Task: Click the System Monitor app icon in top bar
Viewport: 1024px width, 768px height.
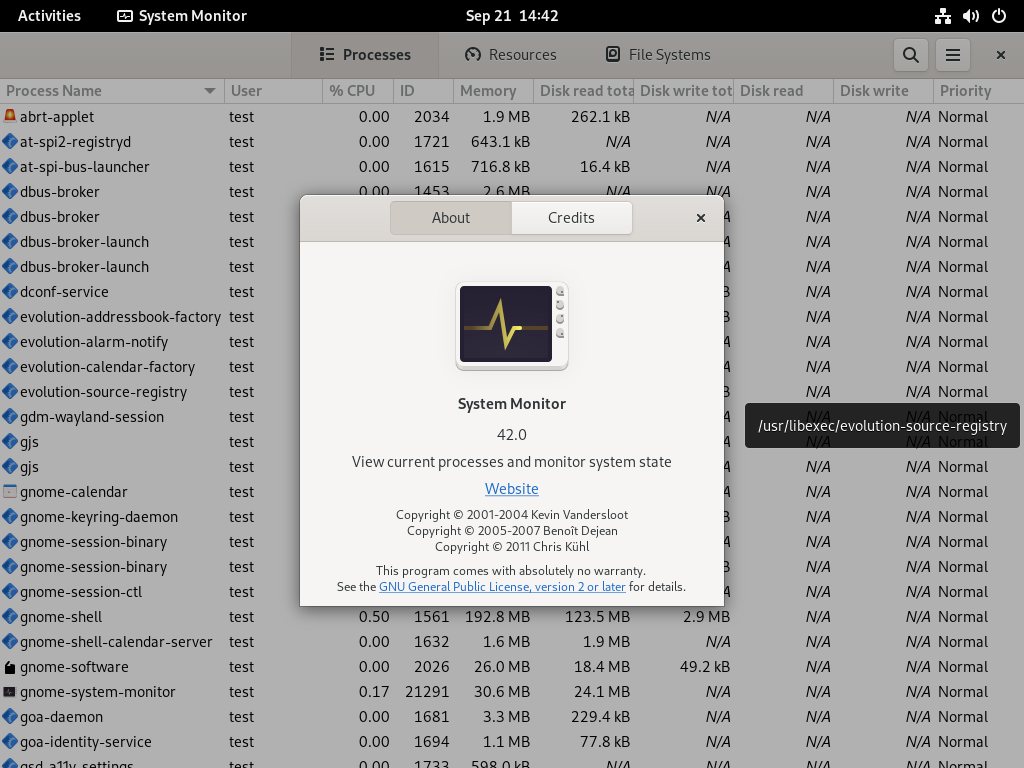Action: [x=125, y=16]
